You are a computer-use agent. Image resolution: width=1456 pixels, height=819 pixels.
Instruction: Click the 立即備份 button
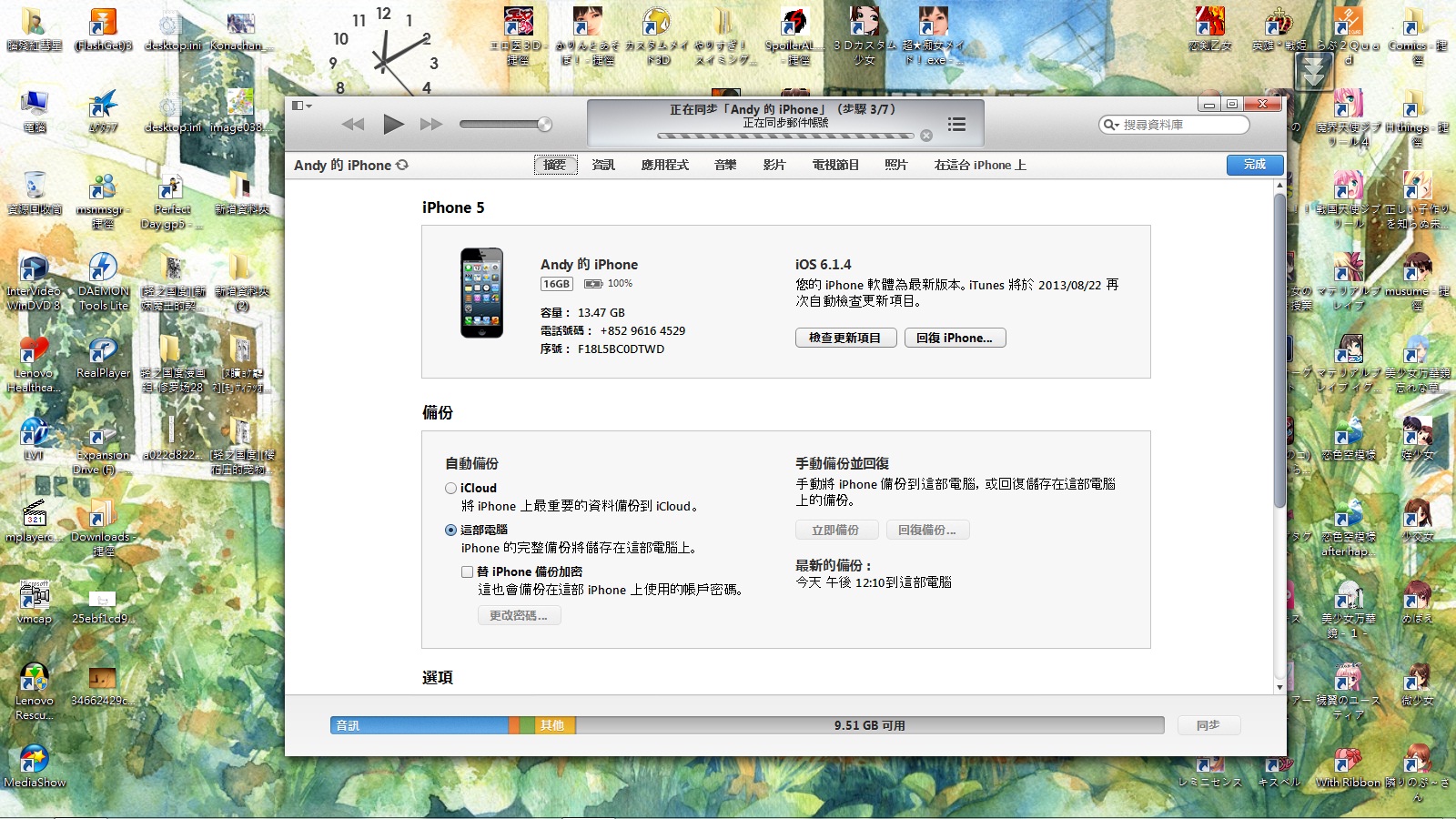pos(836,530)
